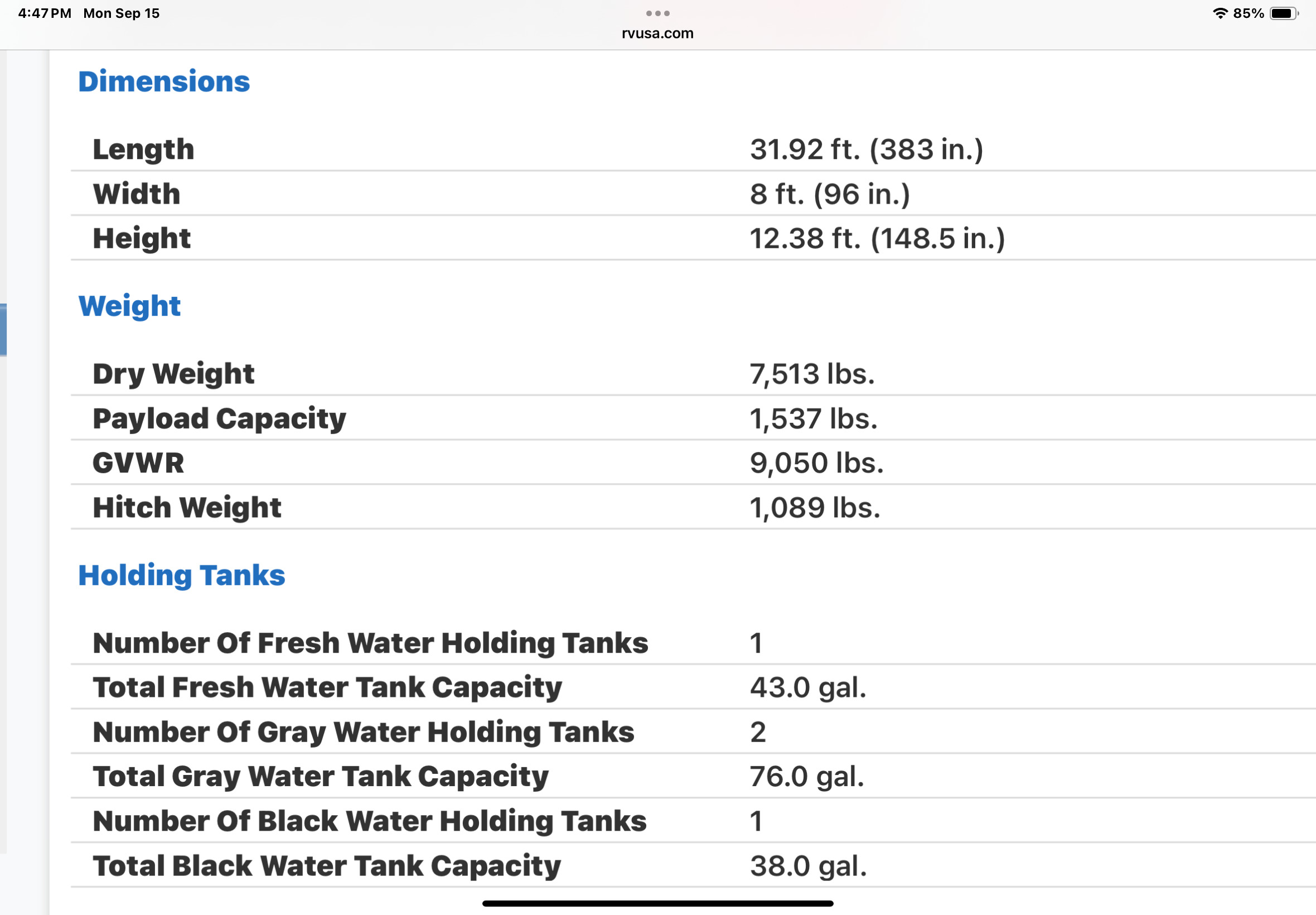This screenshot has width=1316, height=915.
Task: Select Total Gray Water Tank Capacity row
Action: click(693, 776)
